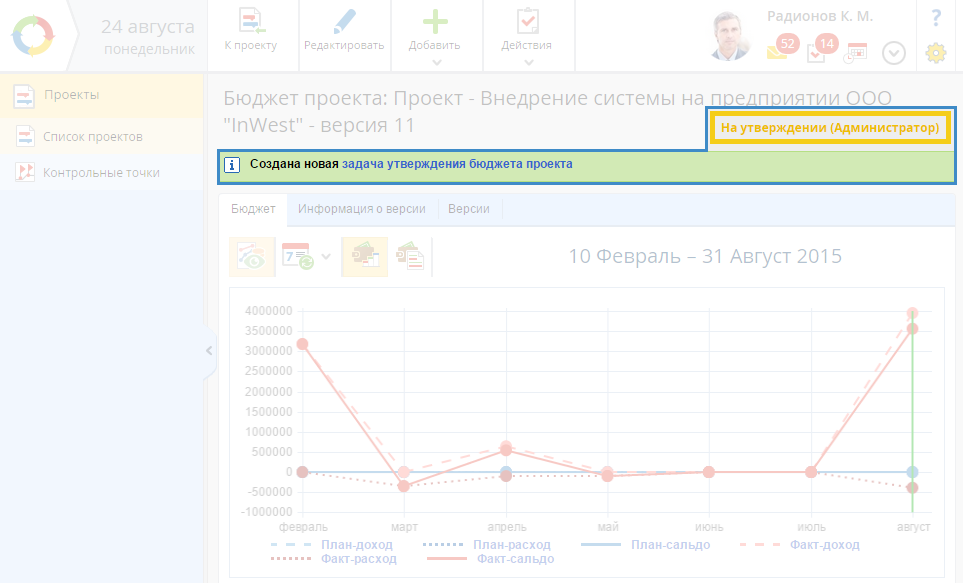Expand the round chevron user menu
This screenshot has height=583, width=963.
pyautogui.click(x=894, y=53)
